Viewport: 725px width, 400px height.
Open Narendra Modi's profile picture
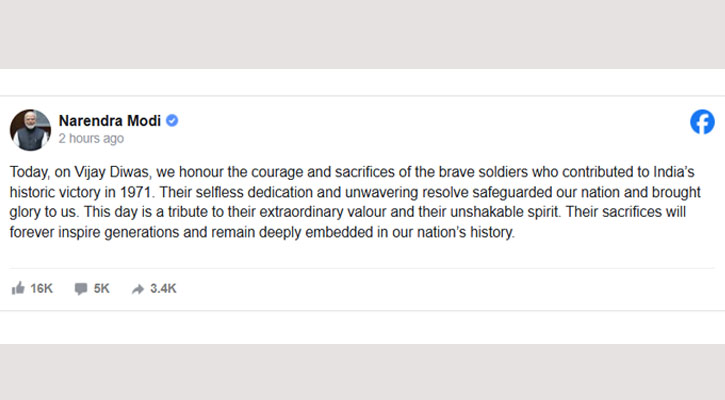click(30, 130)
